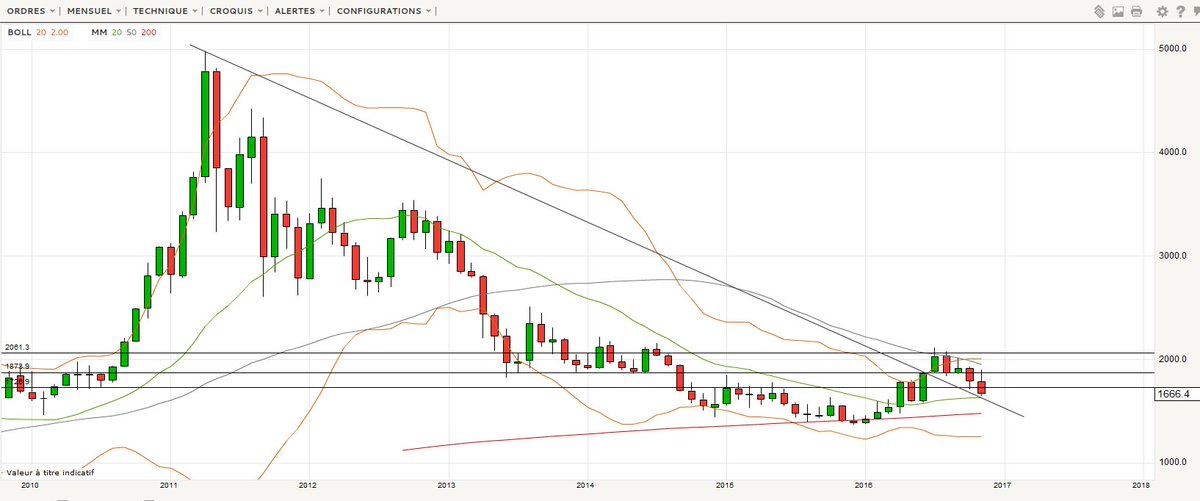Click the 1000.0 price axis label

1173,463
